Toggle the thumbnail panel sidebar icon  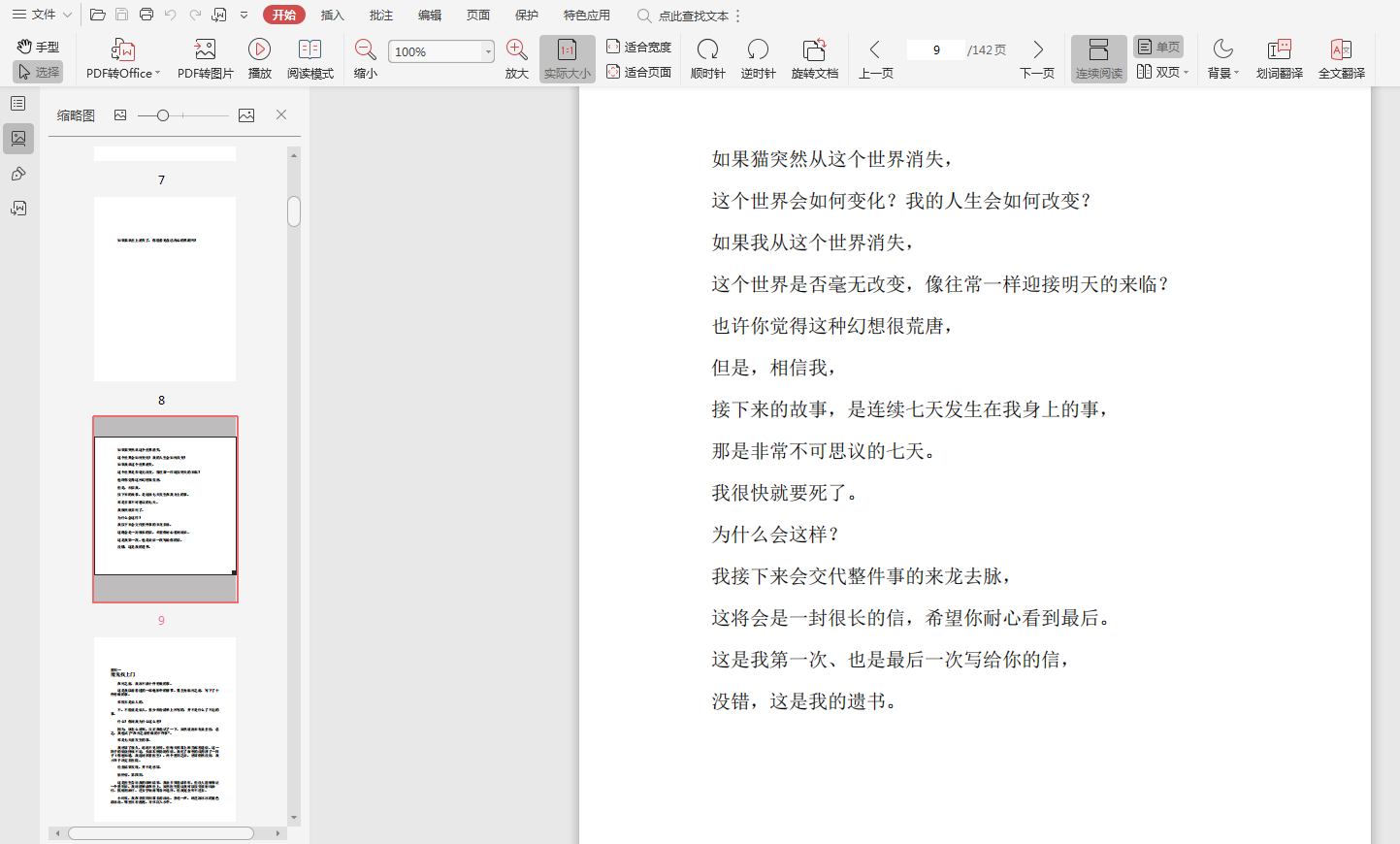[18, 139]
